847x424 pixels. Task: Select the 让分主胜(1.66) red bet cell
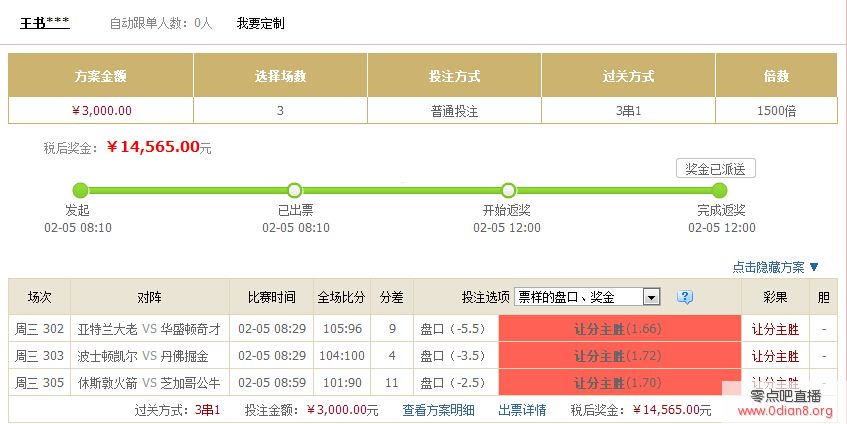[x=620, y=328]
